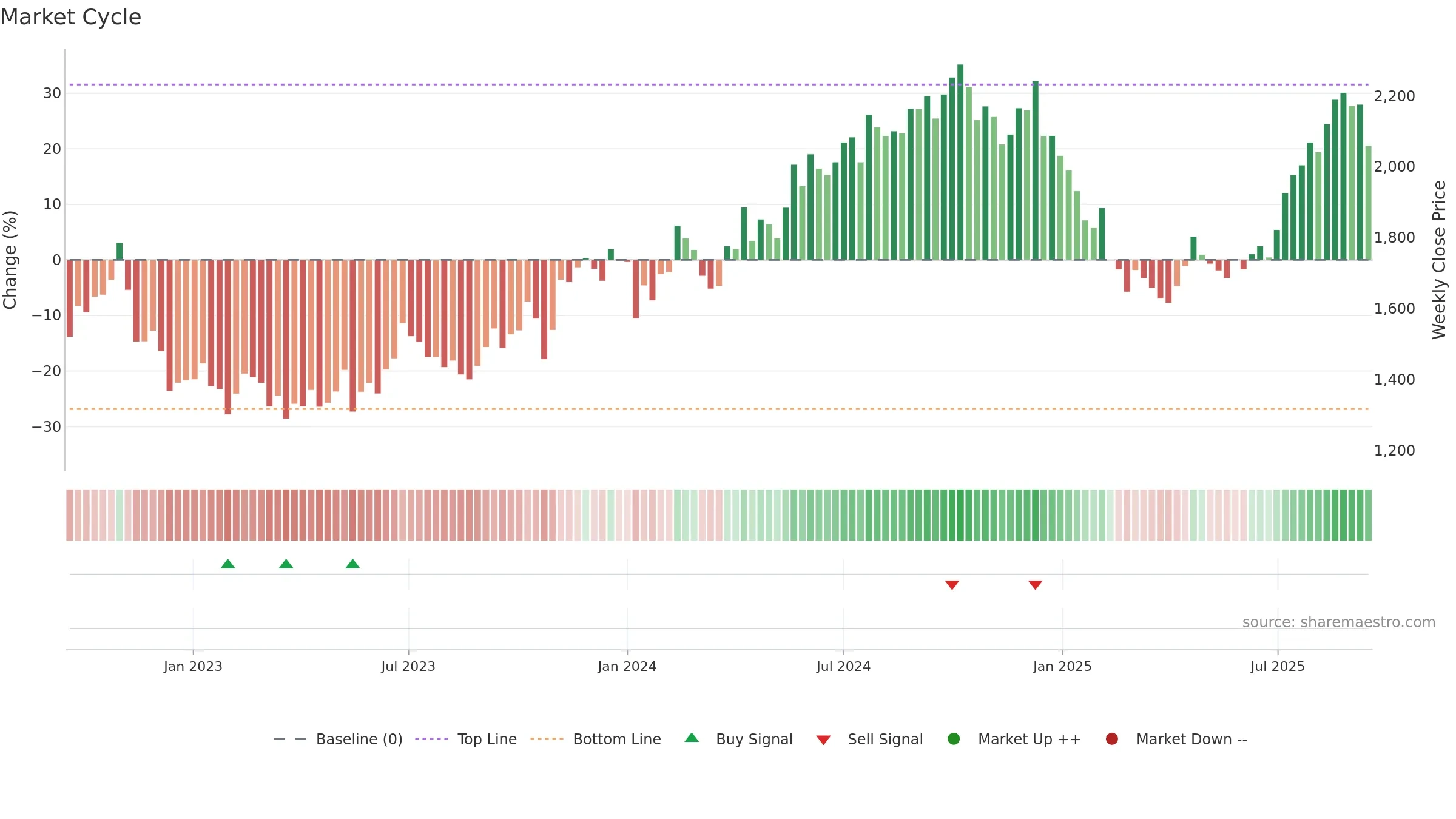The width and height of the screenshot is (1456, 819).
Task: Click the green Buy Signal triangle legend icon
Action: 692,738
